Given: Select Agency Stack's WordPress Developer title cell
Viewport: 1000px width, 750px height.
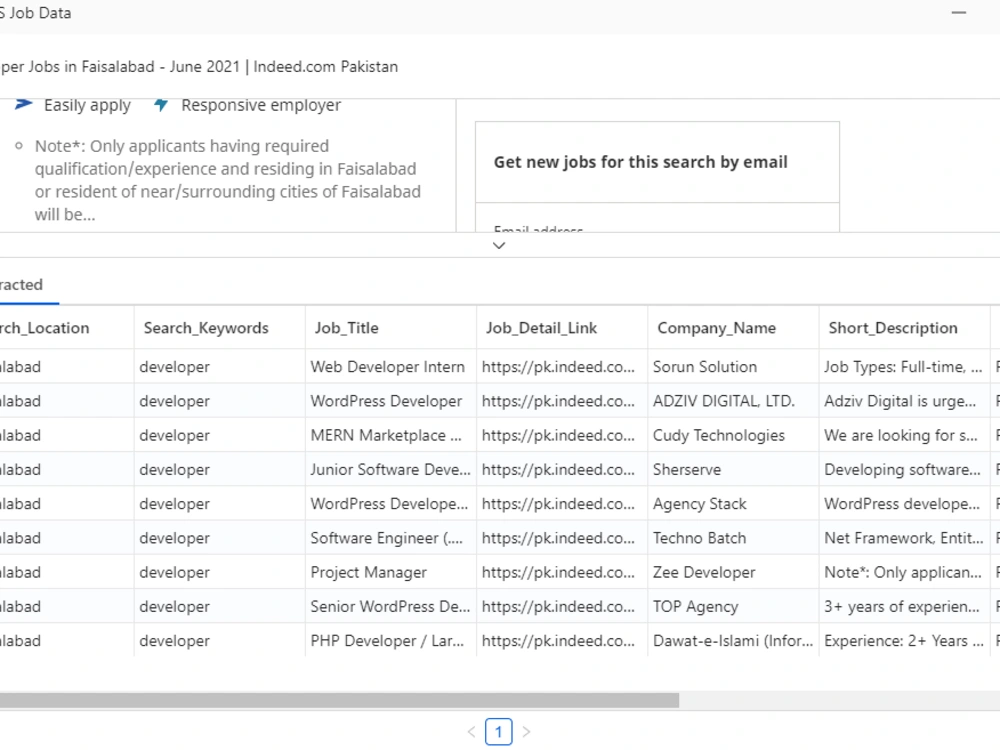Looking at the screenshot, I should pyautogui.click(x=391, y=504).
